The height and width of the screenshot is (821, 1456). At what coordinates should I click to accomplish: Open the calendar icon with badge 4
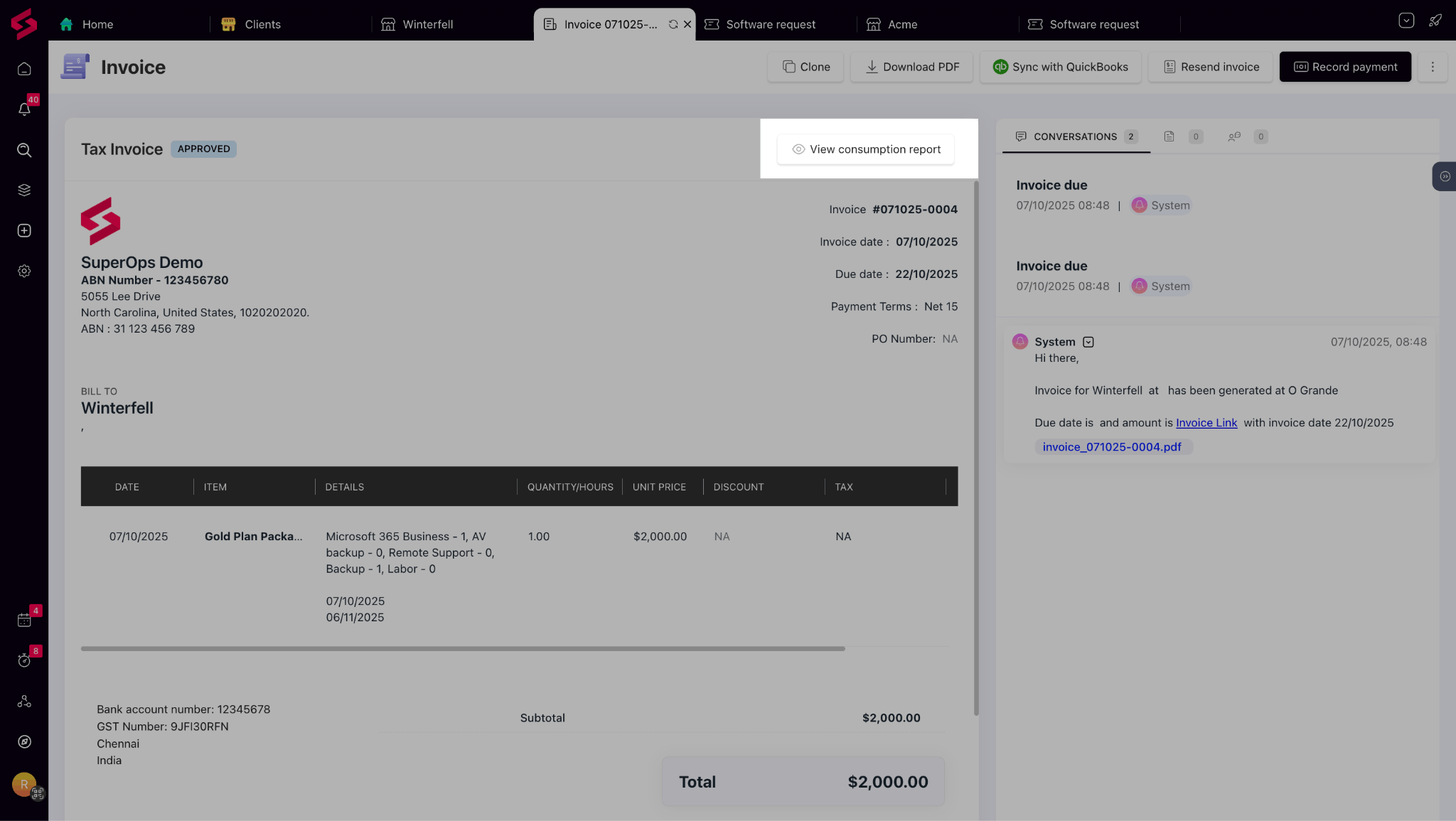pyautogui.click(x=24, y=620)
